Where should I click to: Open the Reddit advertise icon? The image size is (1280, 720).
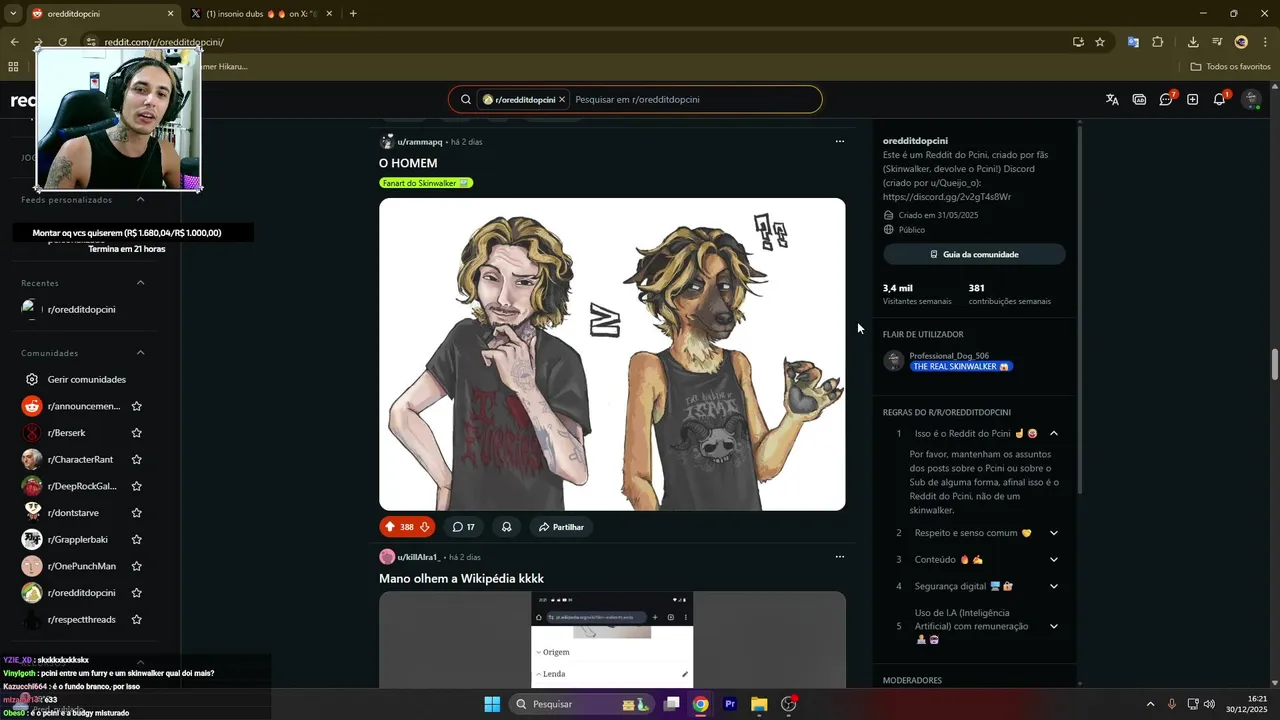coord(1139,100)
